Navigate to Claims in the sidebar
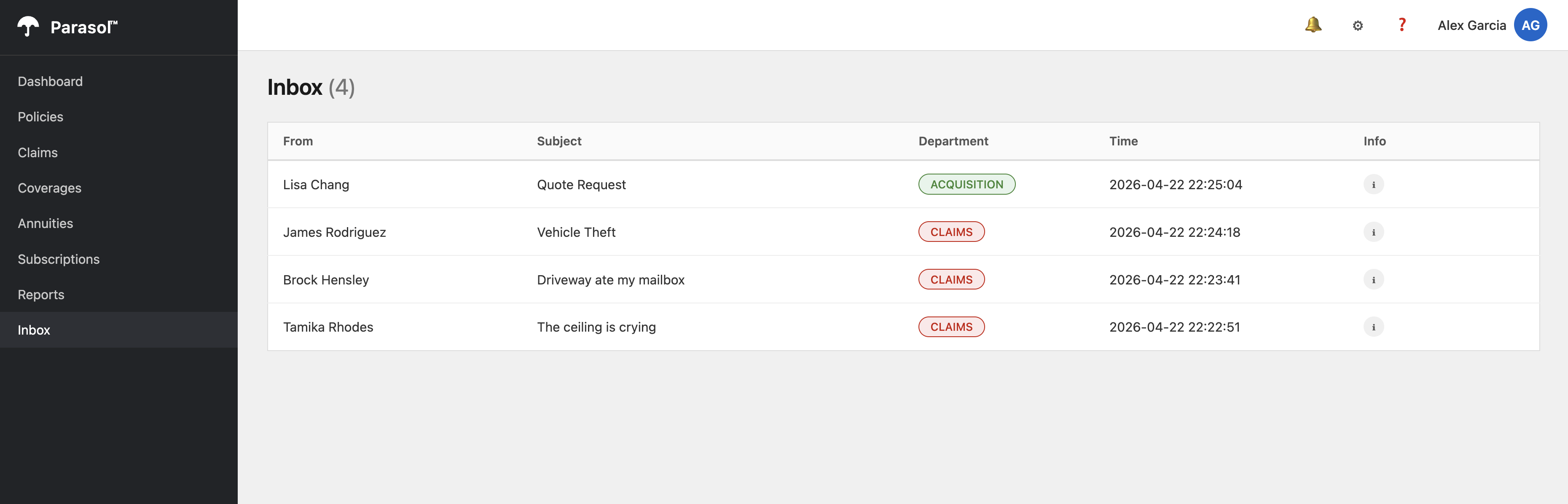The width and height of the screenshot is (1568, 504). tap(38, 153)
